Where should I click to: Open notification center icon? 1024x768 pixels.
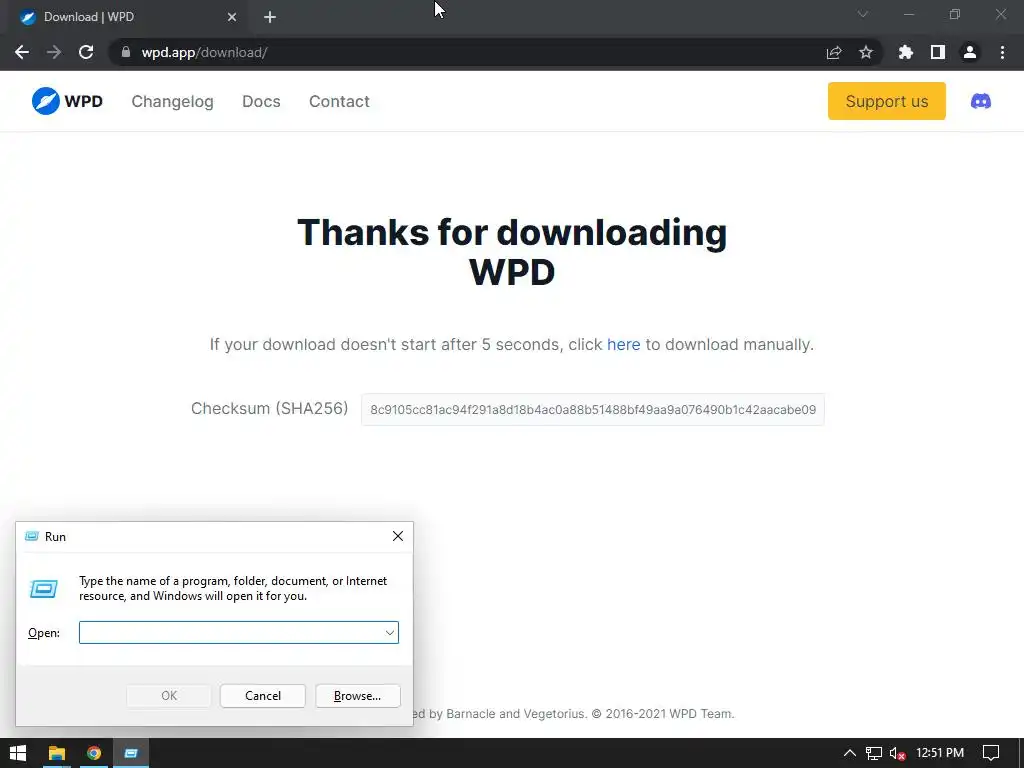tap(991, 753)
